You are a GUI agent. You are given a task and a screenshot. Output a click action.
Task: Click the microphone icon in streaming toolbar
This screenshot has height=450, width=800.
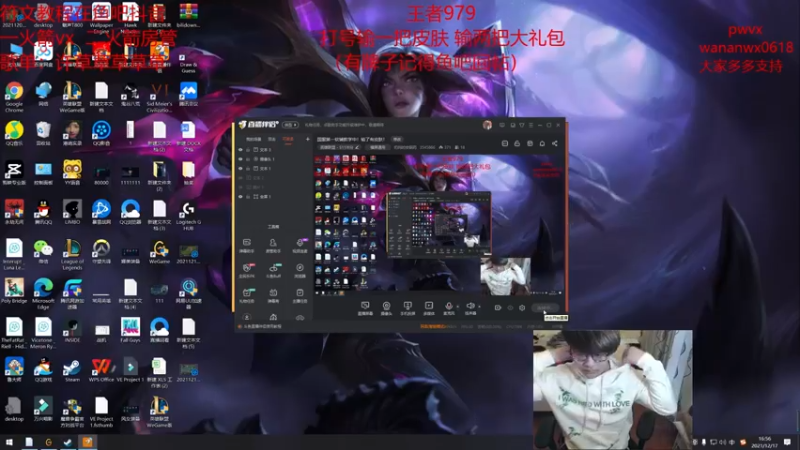pos(449,306)
